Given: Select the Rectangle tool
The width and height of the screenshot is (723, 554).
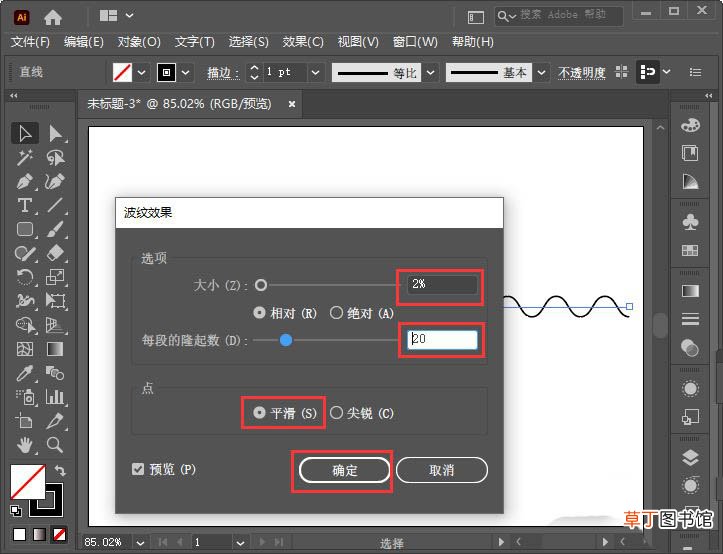Looking at the screenshot, I should (x=25, y=229).
